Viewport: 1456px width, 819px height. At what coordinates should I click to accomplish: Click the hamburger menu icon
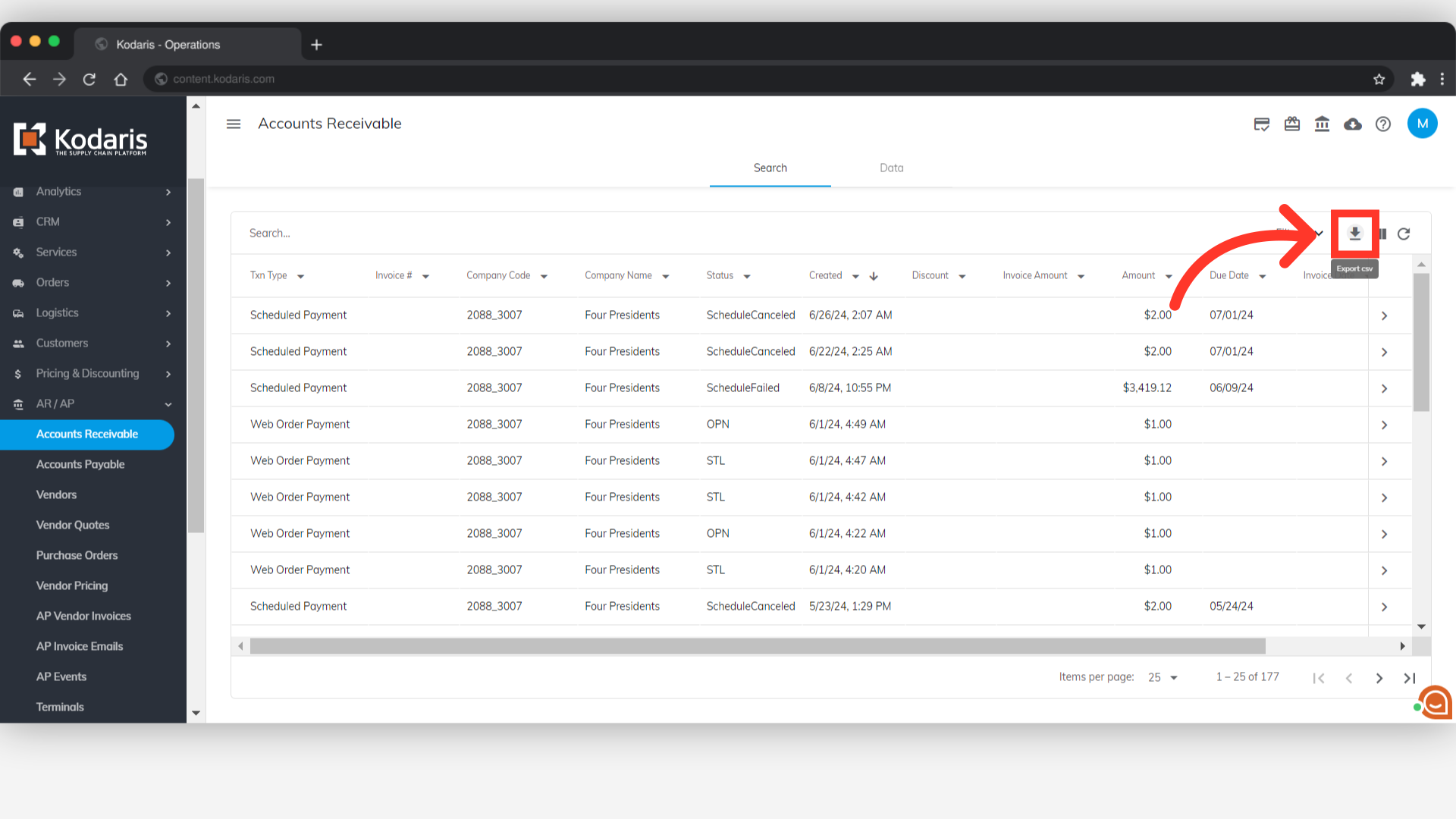point(234,124)
